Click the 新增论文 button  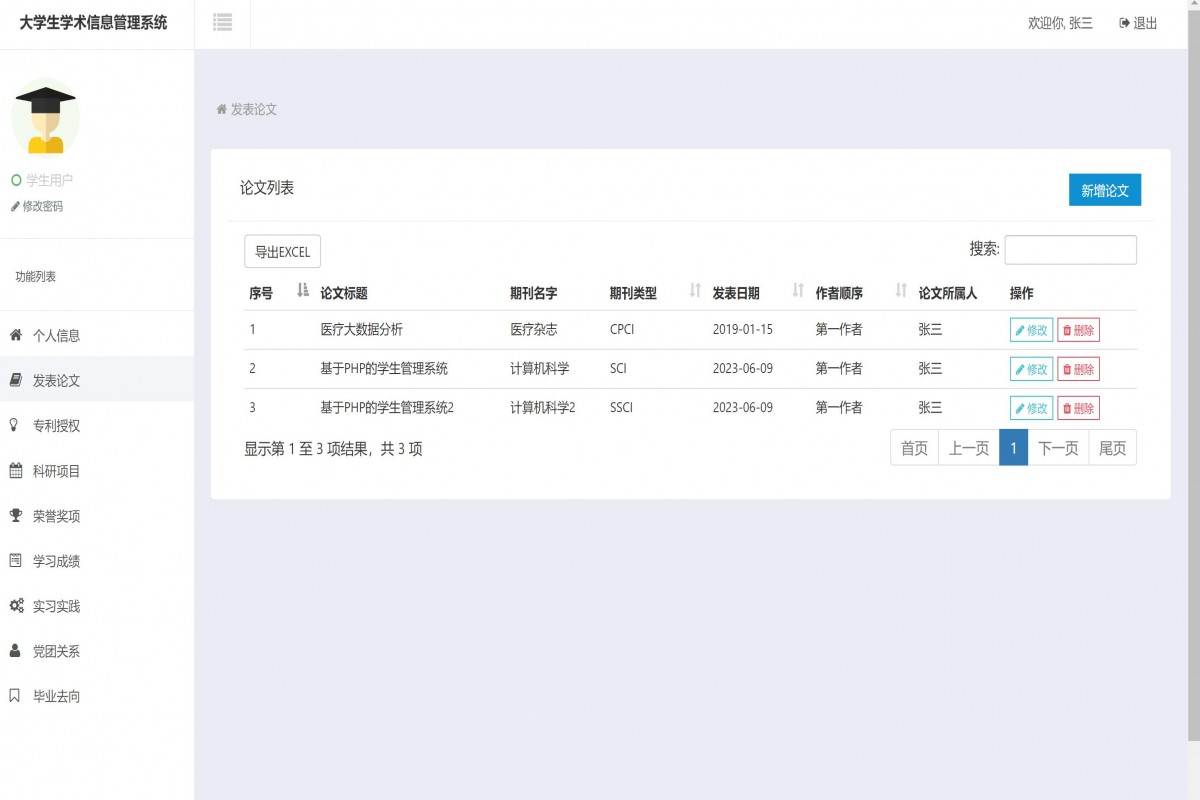click(1104, 189)
